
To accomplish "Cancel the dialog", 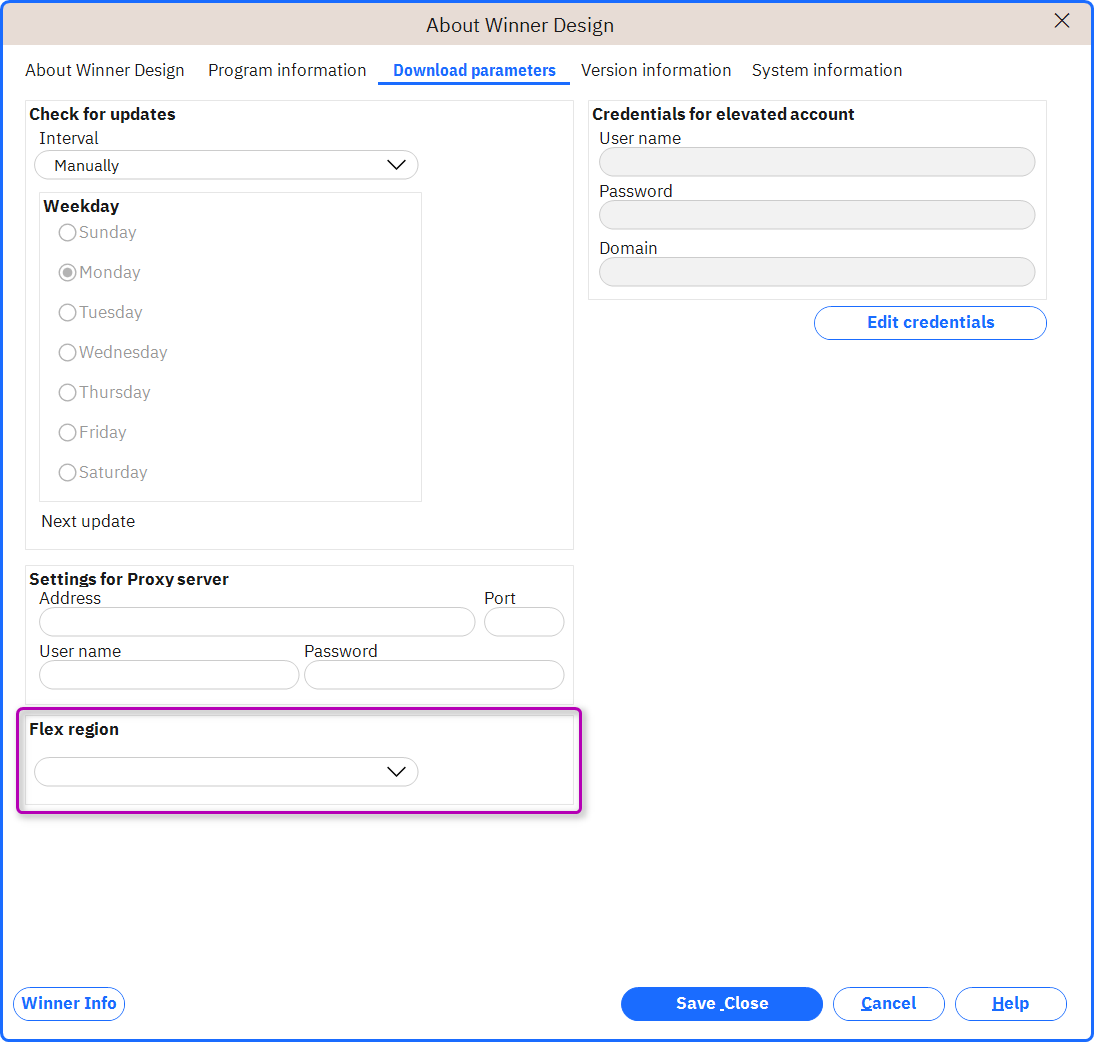I will tap(888, 1004).
